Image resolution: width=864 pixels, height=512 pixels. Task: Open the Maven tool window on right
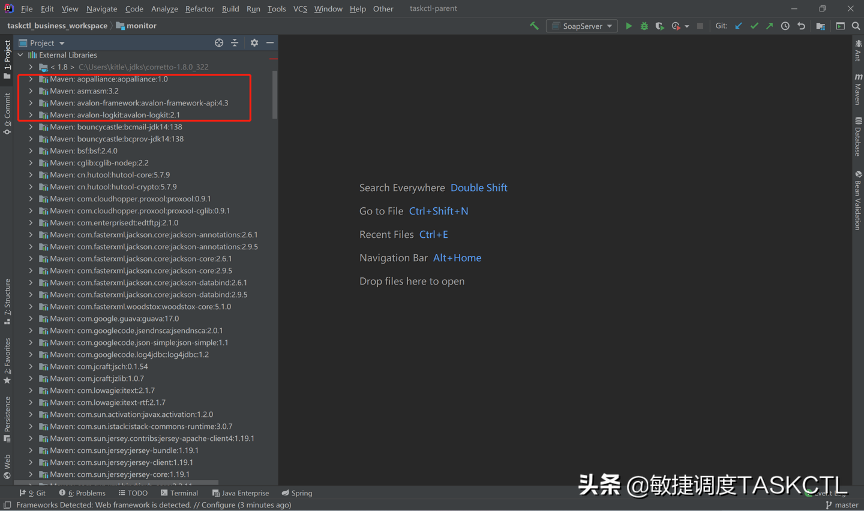858,89
